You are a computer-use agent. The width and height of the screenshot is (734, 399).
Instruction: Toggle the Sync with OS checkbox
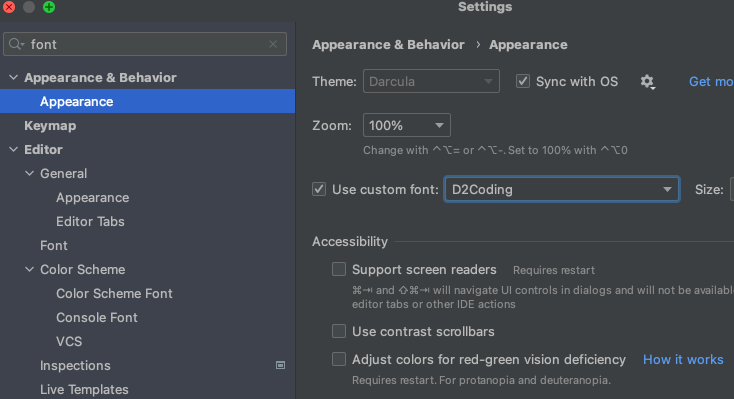click(523, 81)
